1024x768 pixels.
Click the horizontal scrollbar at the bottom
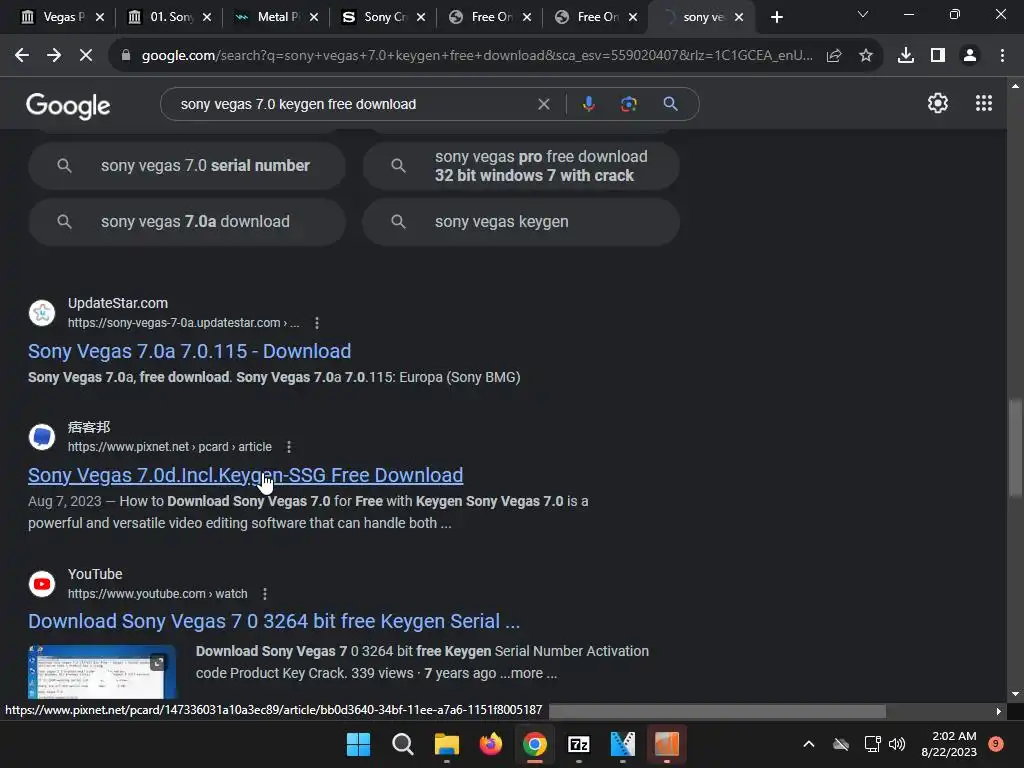(x=717, y=711)
